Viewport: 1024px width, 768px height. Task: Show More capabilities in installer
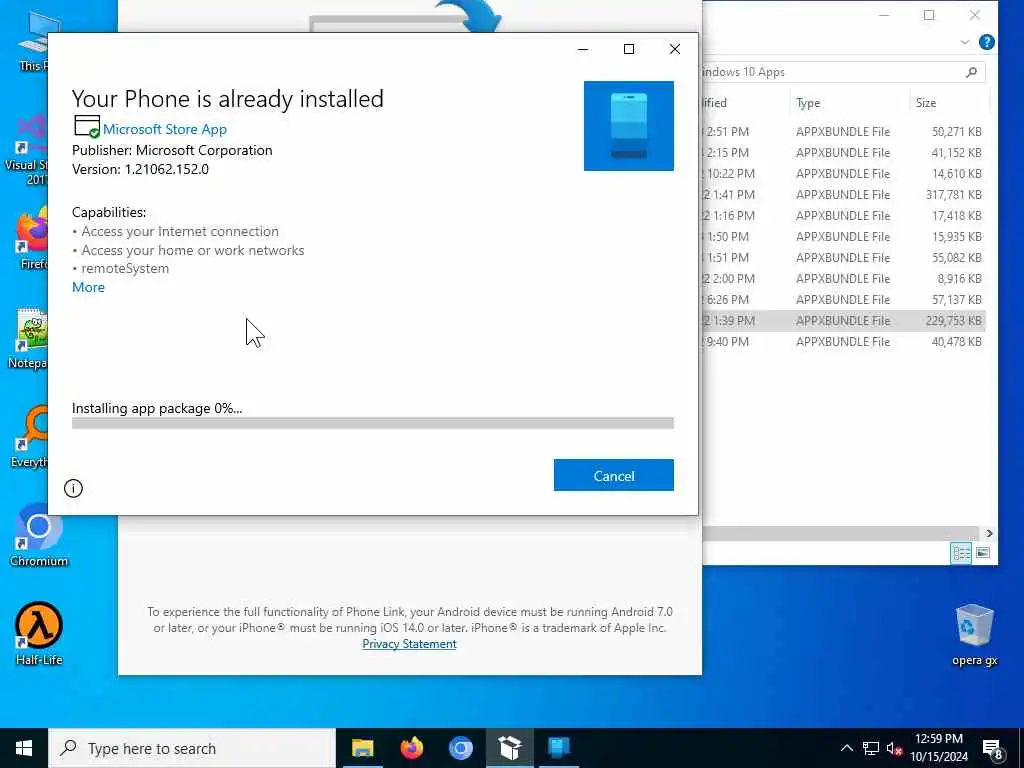88,287
